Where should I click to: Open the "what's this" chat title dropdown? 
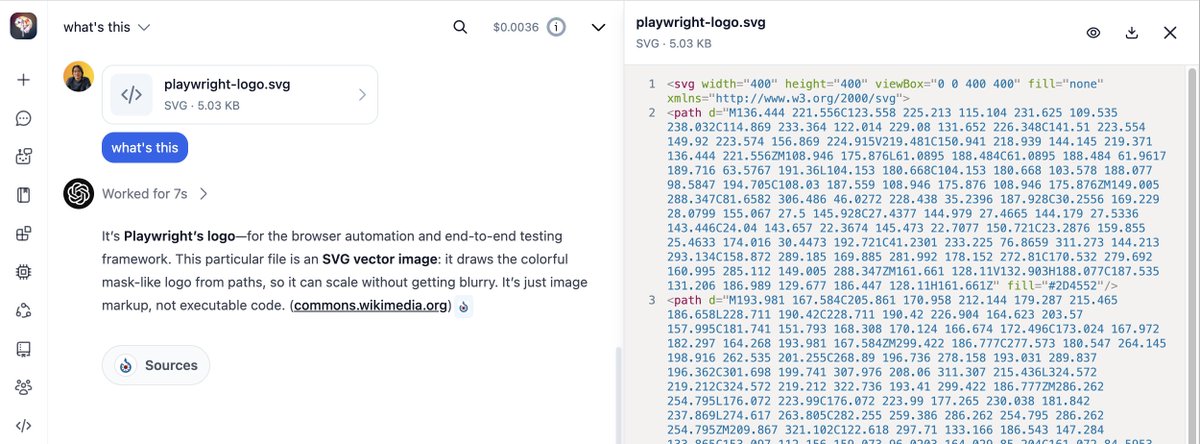(x=107, y=27)
